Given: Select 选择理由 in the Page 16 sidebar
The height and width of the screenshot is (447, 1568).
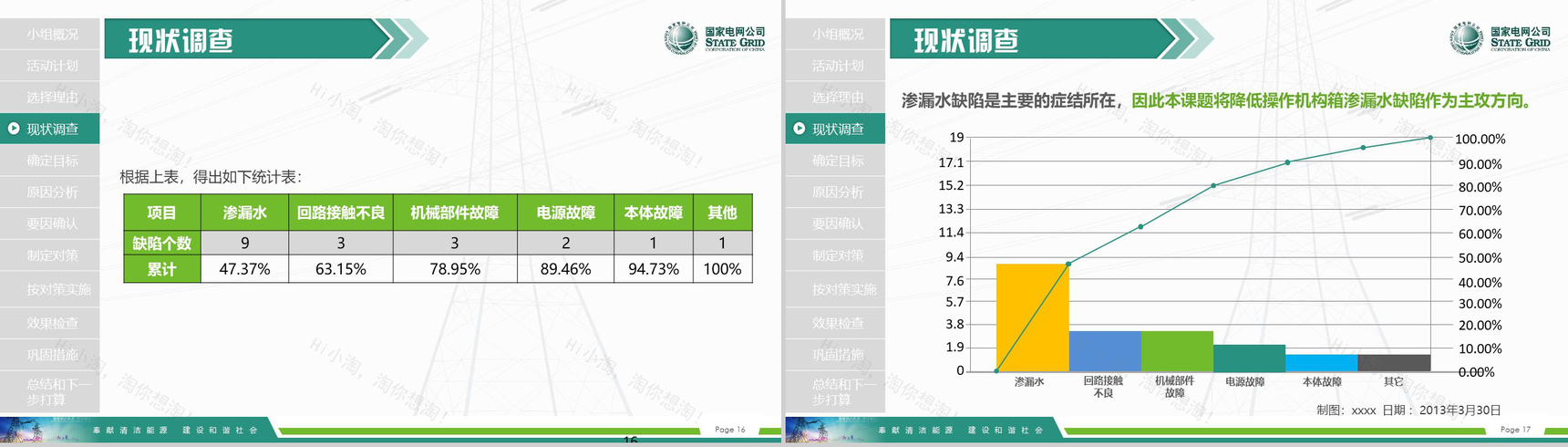Looking at the screenshot, I should 52,97.
